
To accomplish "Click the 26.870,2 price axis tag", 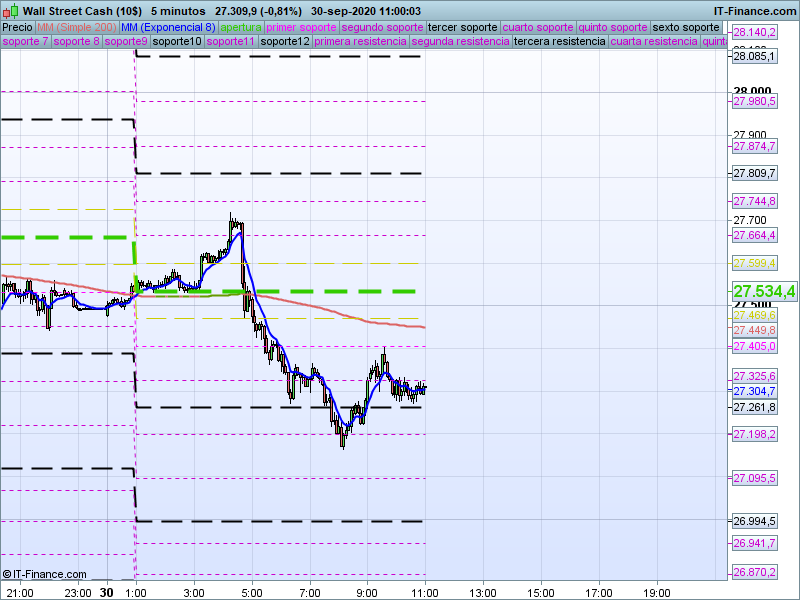I will (755, 572).
